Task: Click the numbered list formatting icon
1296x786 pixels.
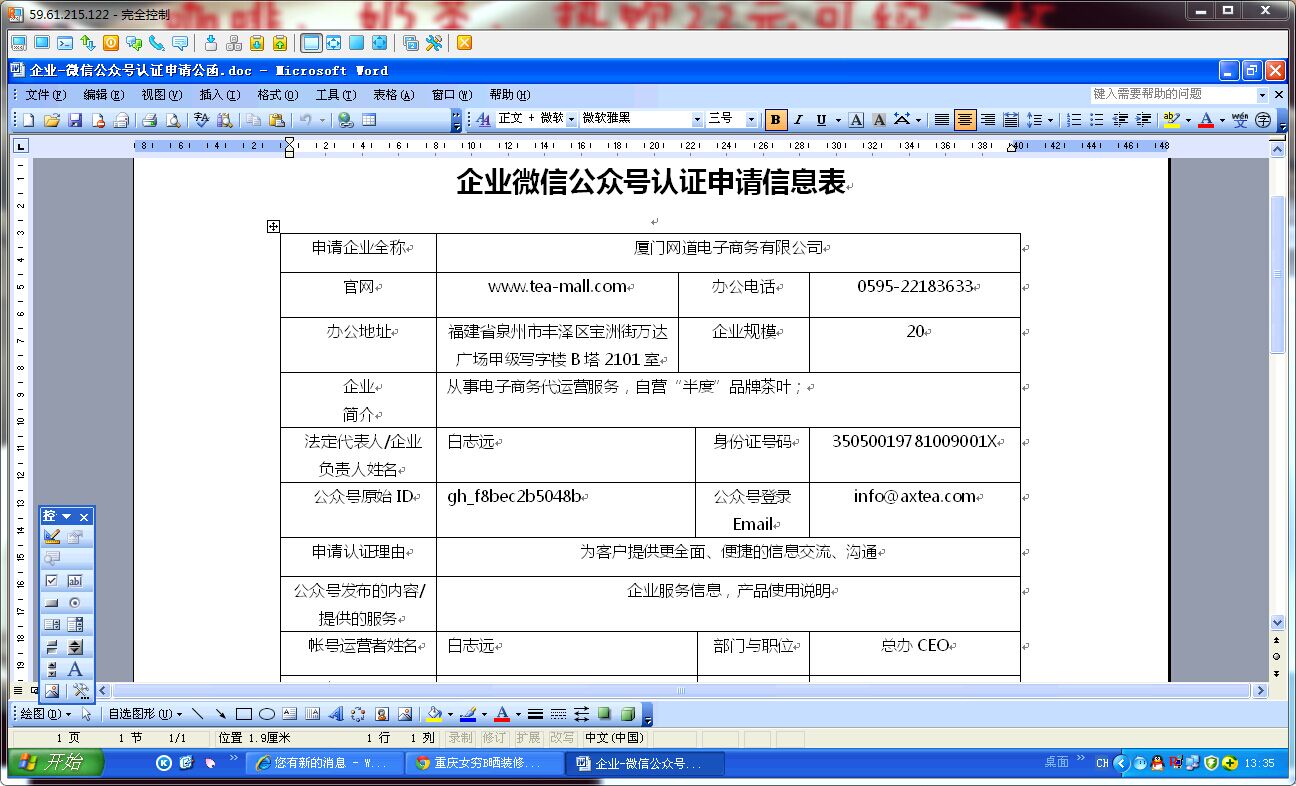Action: tap(1074, 120)
